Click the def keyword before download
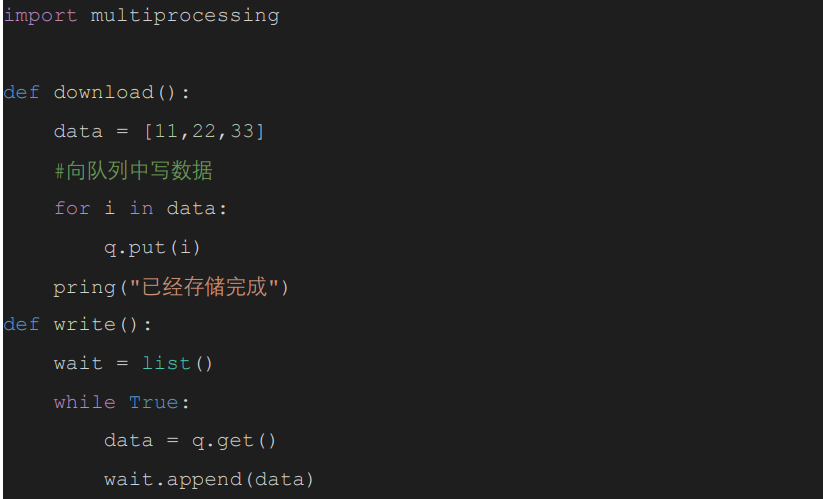This screenshot has height=499, width=823. pos(21,92)
